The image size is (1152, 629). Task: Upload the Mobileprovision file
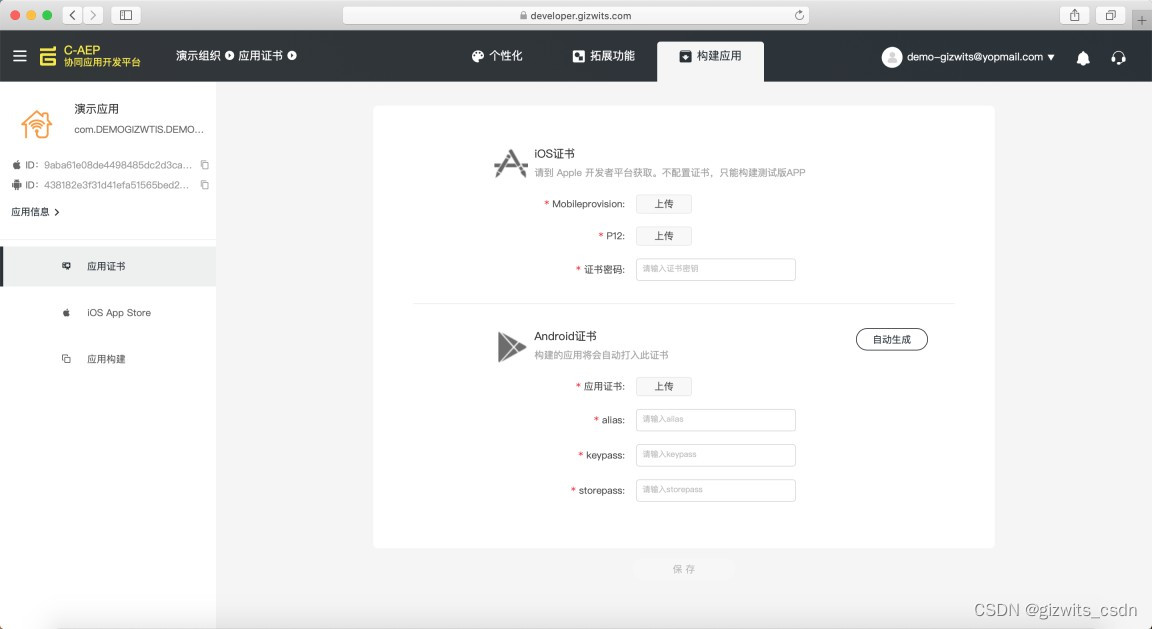[x=663, y=204]
